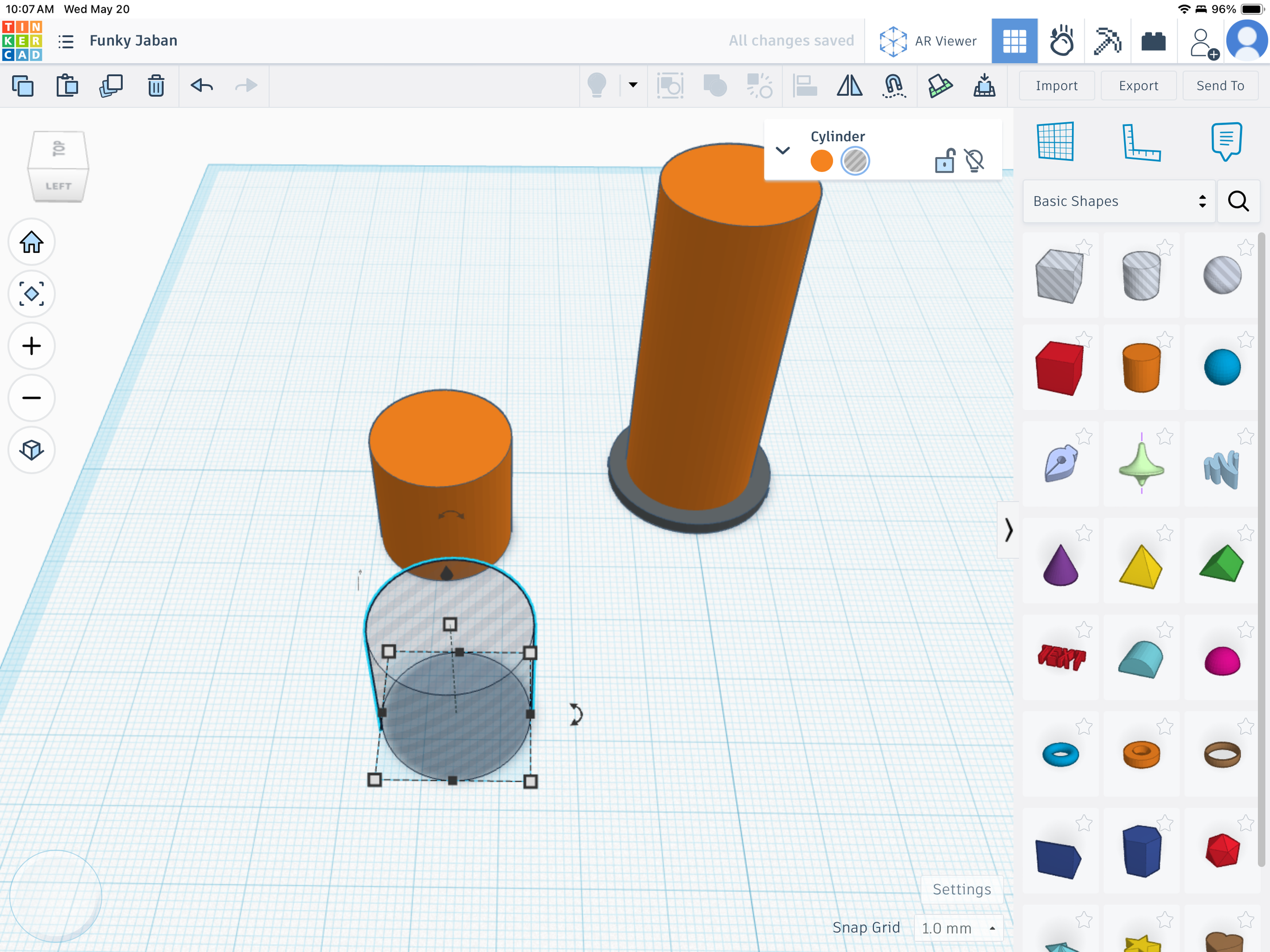
Task: Switch to Blocks pickaxe view
Action: [1108, 41]
